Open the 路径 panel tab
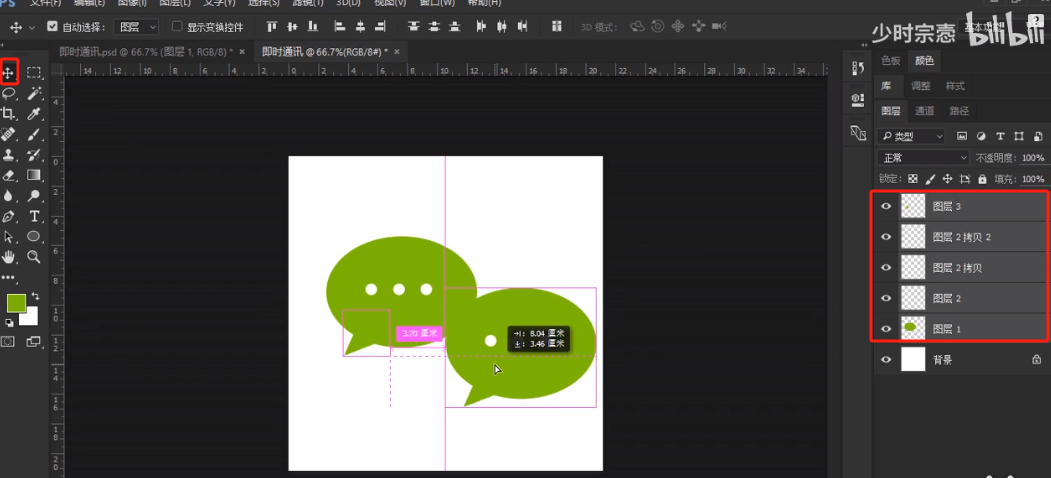Viewport: 1051px width, 478px height. click(x=959, y=111)
